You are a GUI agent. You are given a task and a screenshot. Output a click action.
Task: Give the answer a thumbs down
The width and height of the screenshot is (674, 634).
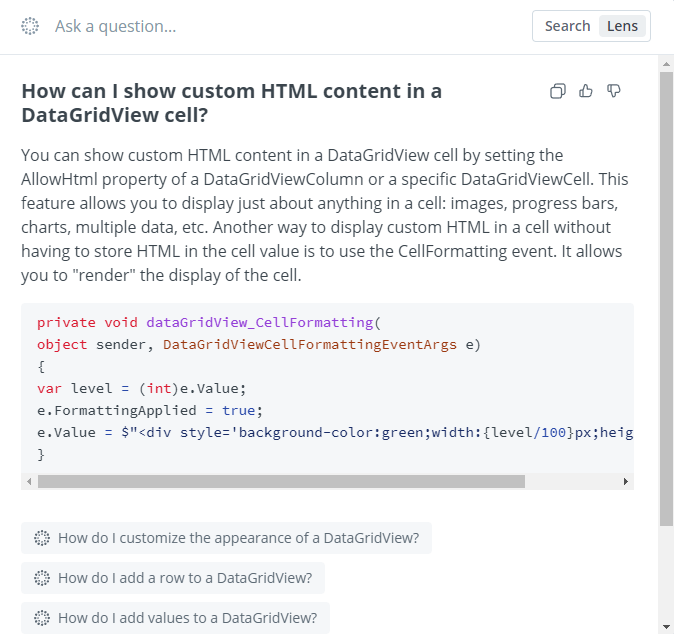point(614,91)
